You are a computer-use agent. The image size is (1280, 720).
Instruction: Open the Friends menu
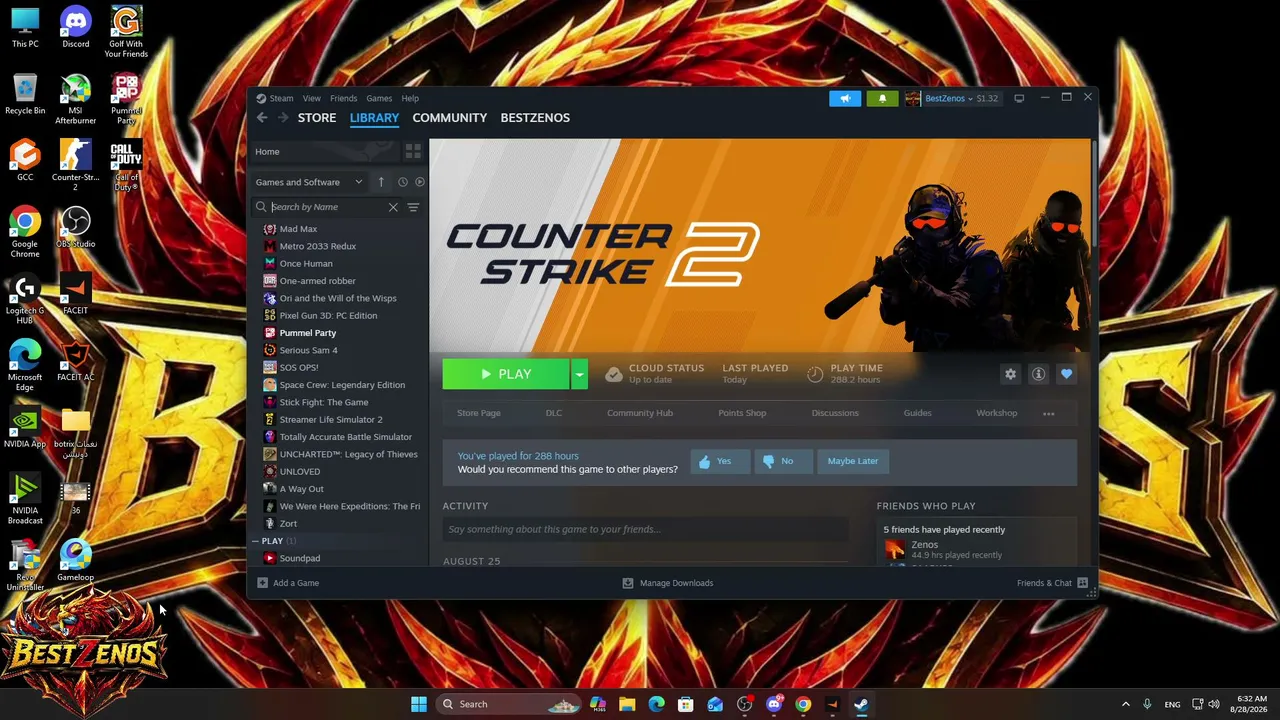pyautogui.click(x=343, y=98)
